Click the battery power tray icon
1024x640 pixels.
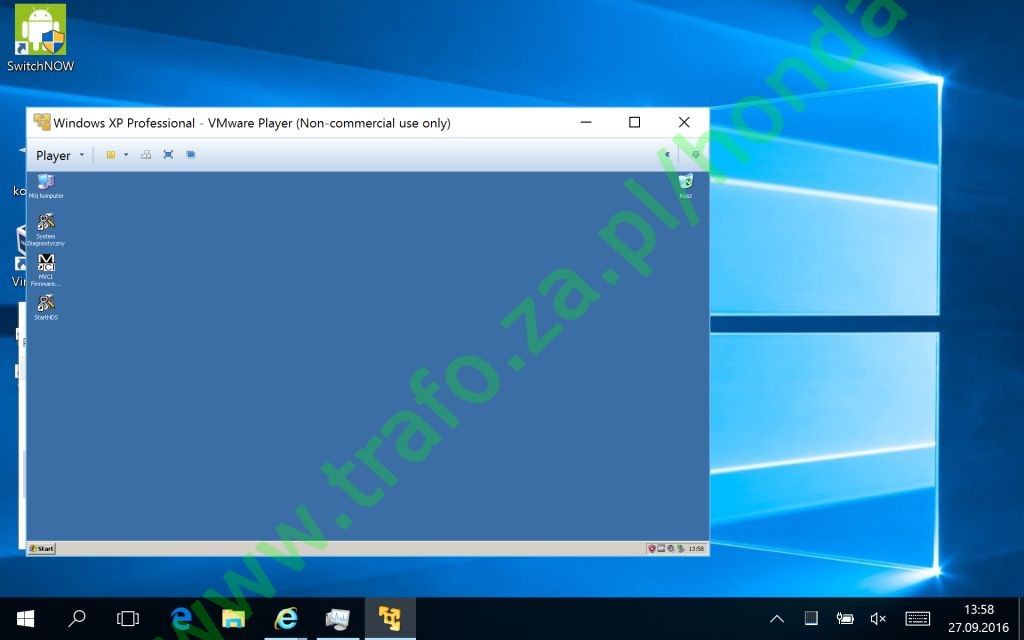844,618
